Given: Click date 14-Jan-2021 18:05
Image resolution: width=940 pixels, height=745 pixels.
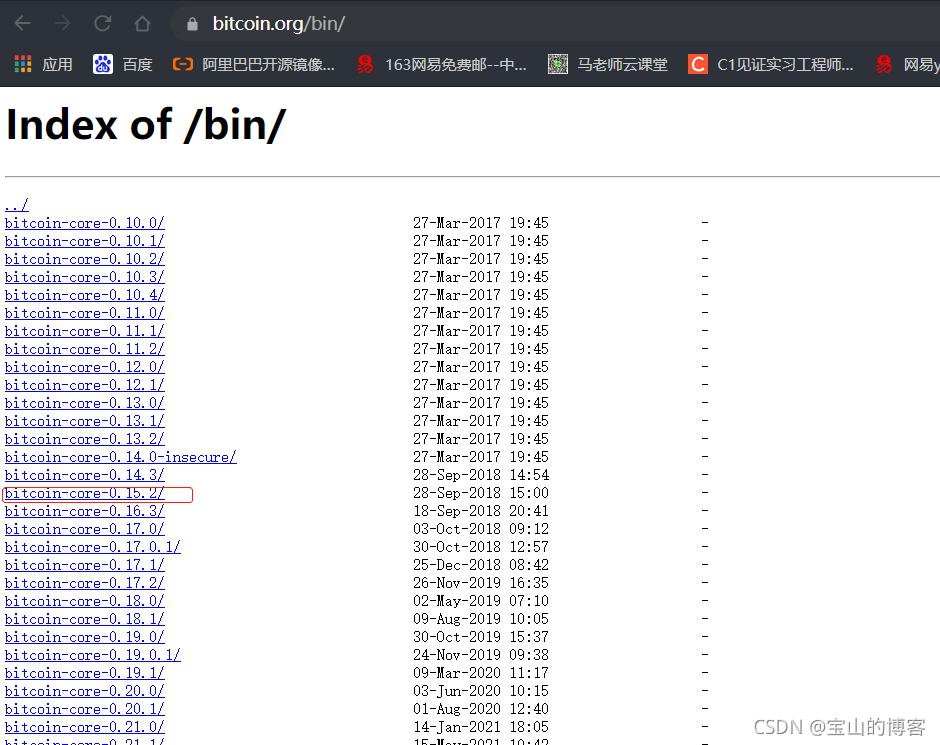Looking at the screenshot, I should point(481,726).
